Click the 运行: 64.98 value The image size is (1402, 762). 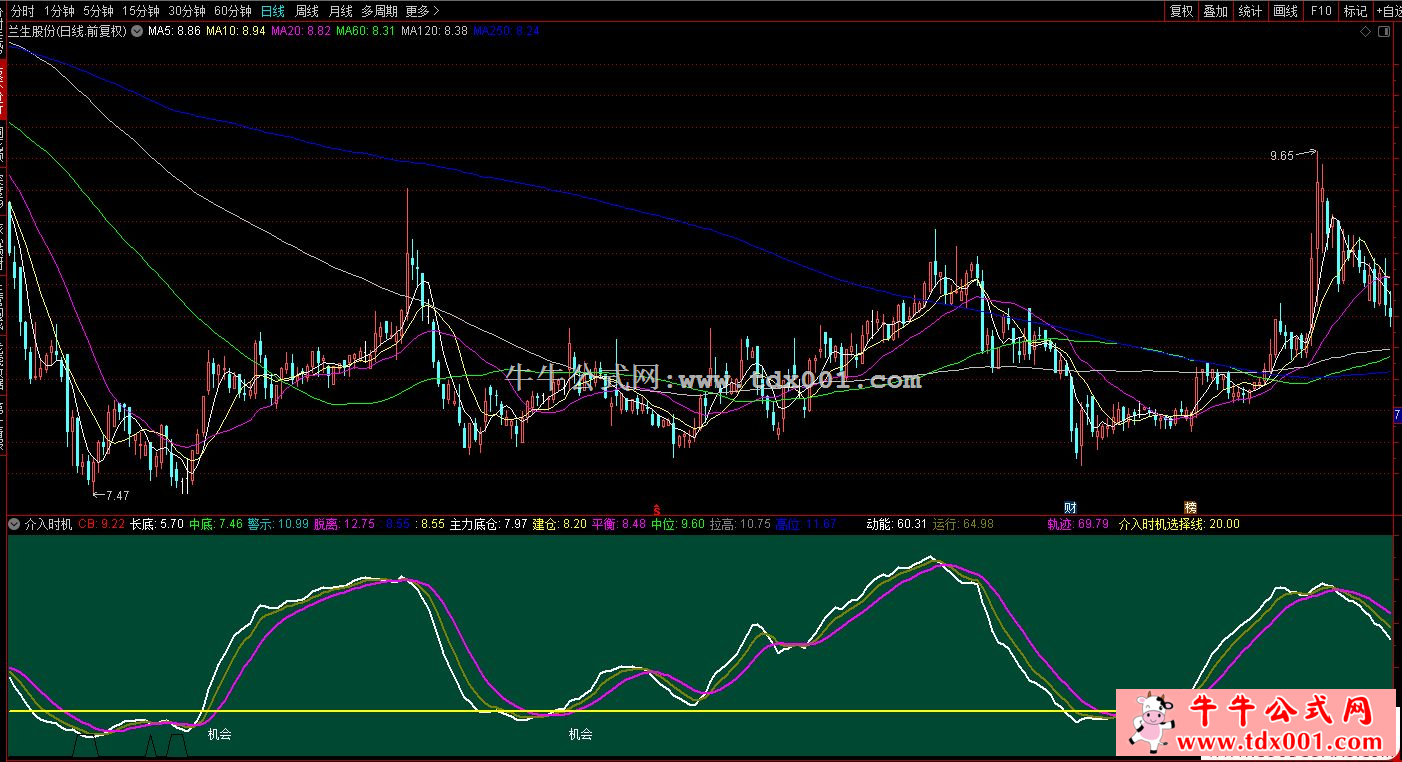click(x=964, y=524)
